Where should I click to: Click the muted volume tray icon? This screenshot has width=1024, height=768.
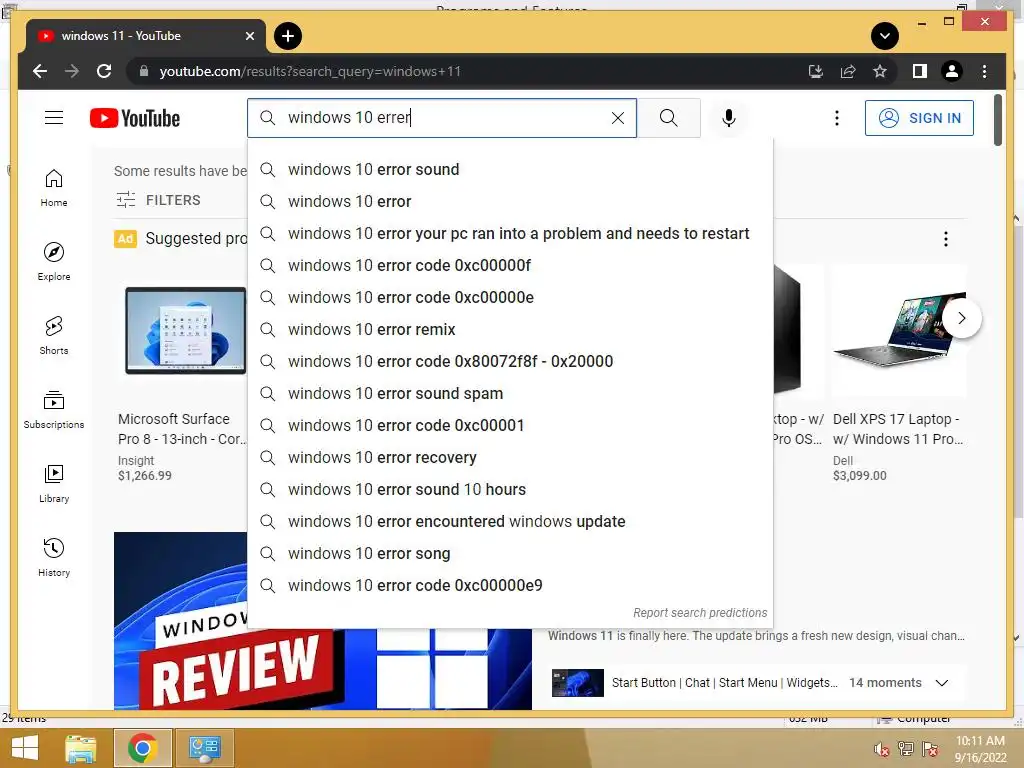(x=882, y=749)
